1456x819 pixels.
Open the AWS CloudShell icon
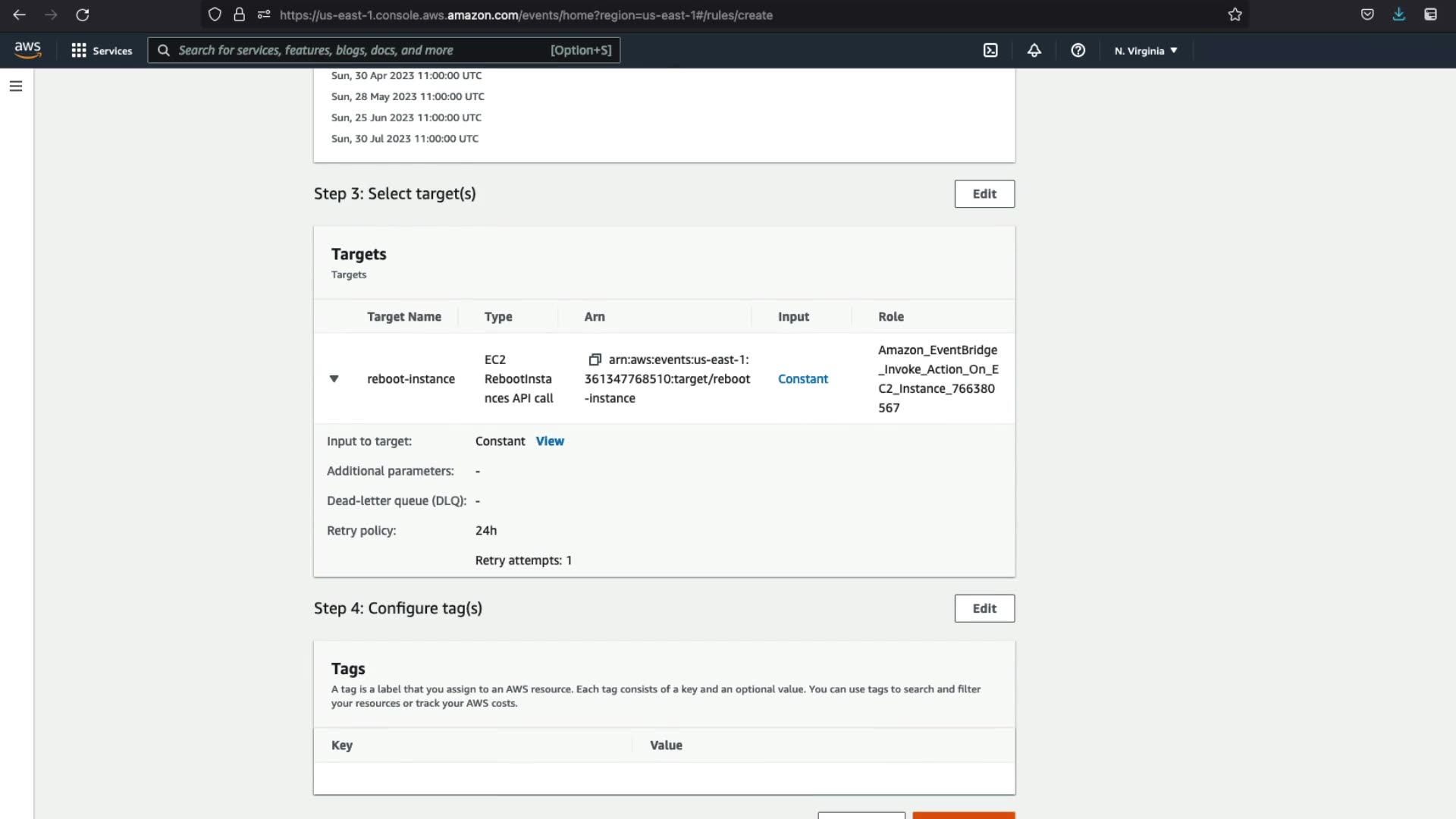click(990, 50)
